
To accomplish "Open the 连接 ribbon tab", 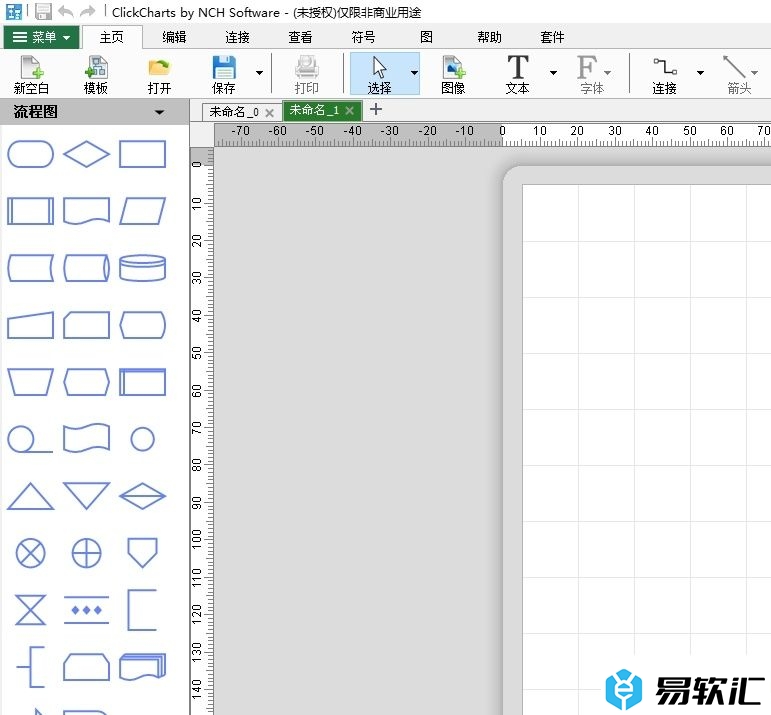I will click(237, 37).
